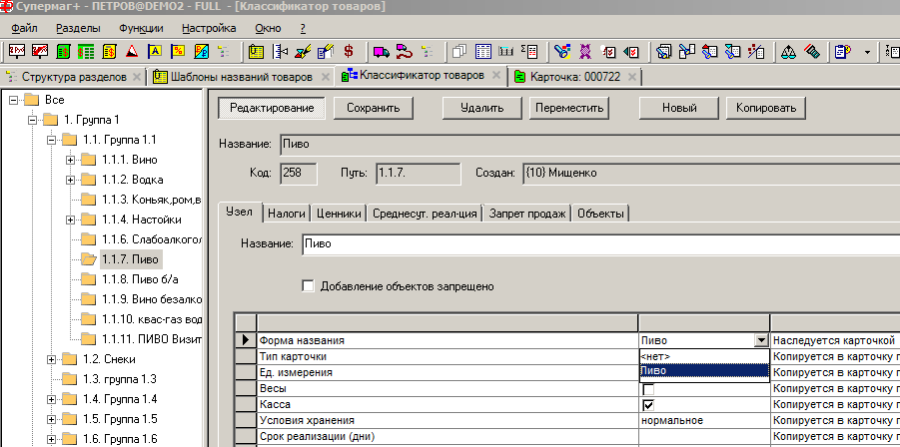Click the Сохранить button
The width and height of the screenshot is (900, 447).
pyautogui.click(x=373, y=108)
